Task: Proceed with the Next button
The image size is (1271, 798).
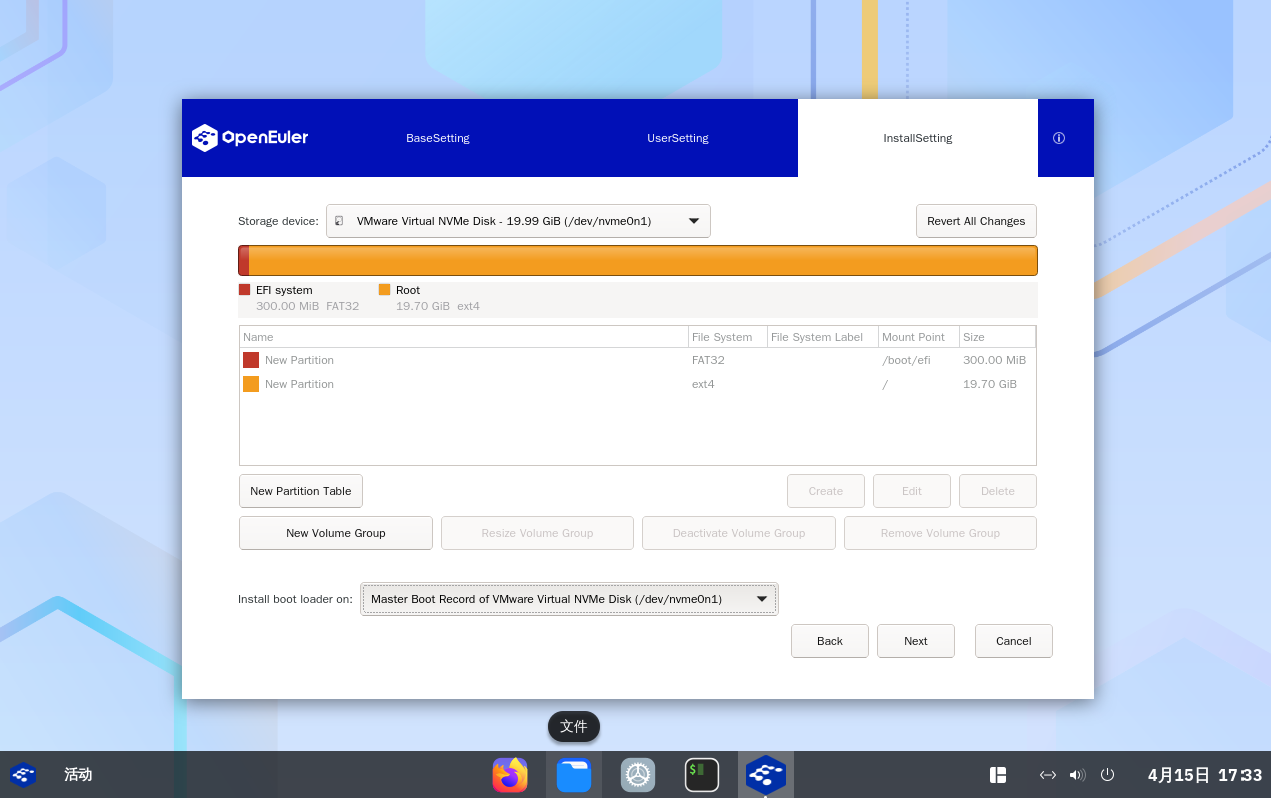Action: (x=916, y=641)
